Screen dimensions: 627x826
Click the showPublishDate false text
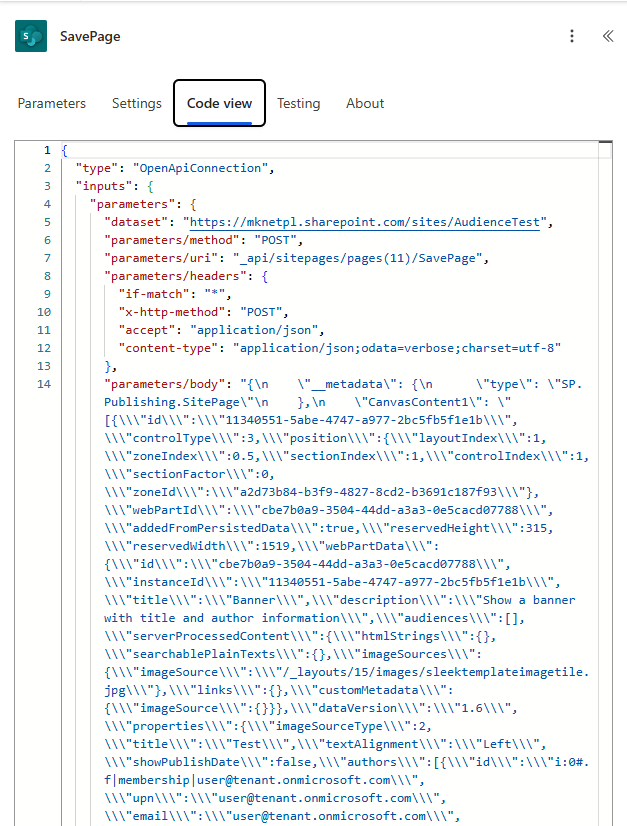(208, 762)
